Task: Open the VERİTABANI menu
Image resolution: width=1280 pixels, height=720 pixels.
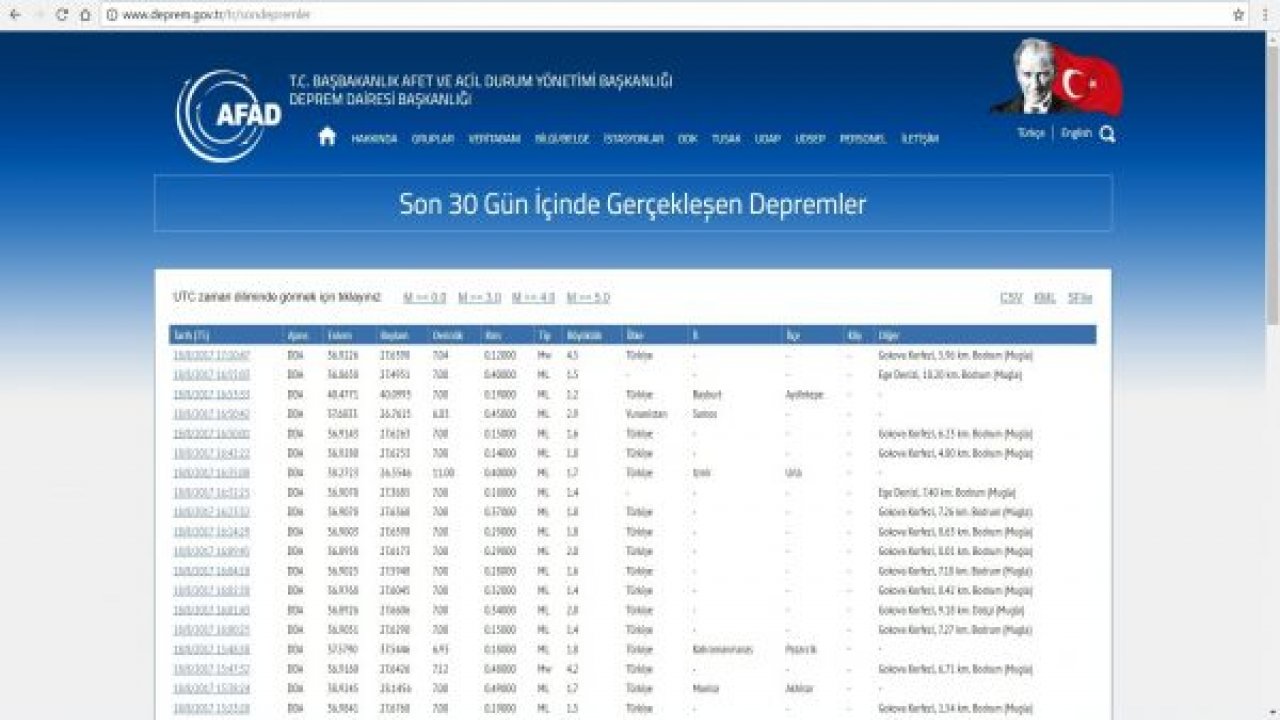Action: coord(496,139)
